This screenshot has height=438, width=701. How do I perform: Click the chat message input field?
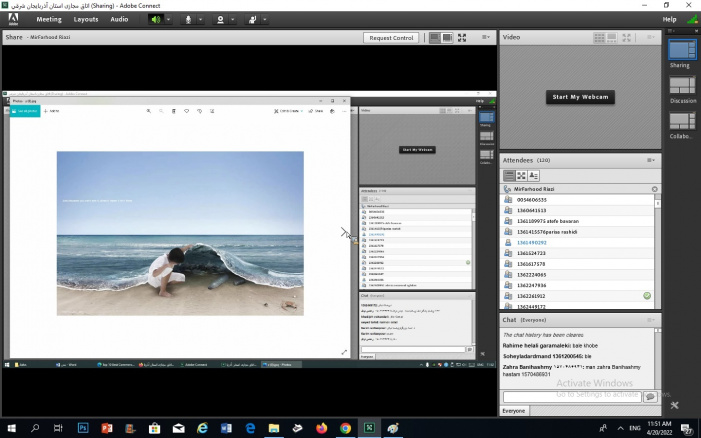click(x=570, y=397)
